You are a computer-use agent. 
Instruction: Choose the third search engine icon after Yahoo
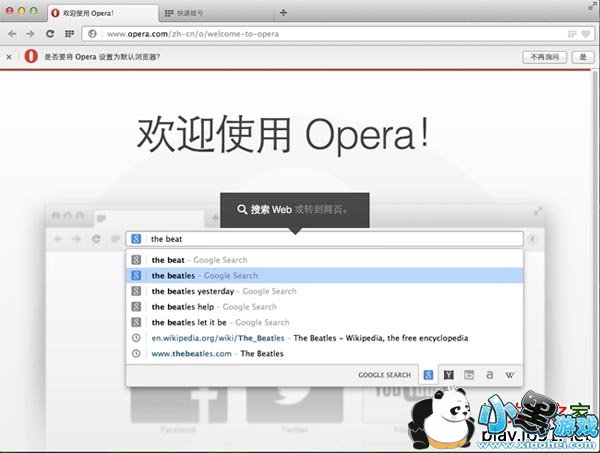click(469, 375)
